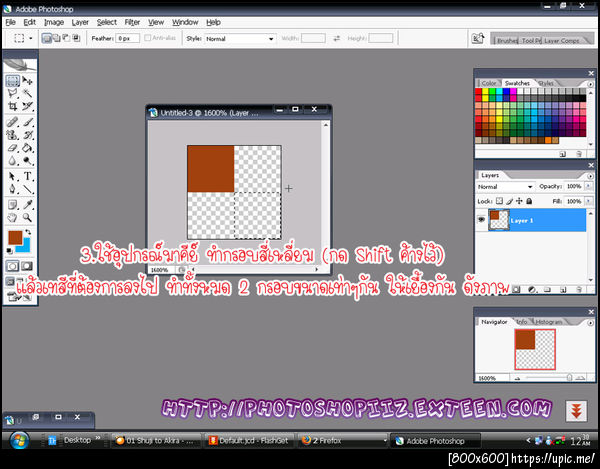
Task: Open the Filter menu
Action: [132, 22]
